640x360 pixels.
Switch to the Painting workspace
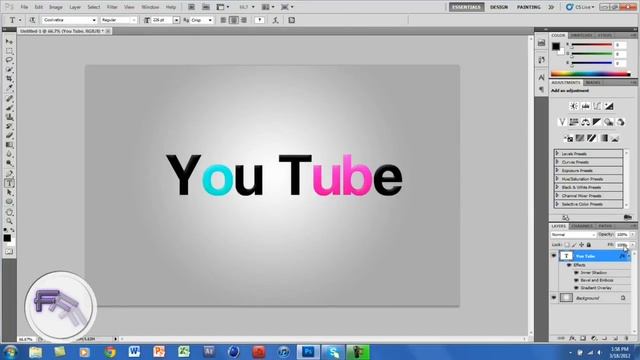[x=529, y=7]
